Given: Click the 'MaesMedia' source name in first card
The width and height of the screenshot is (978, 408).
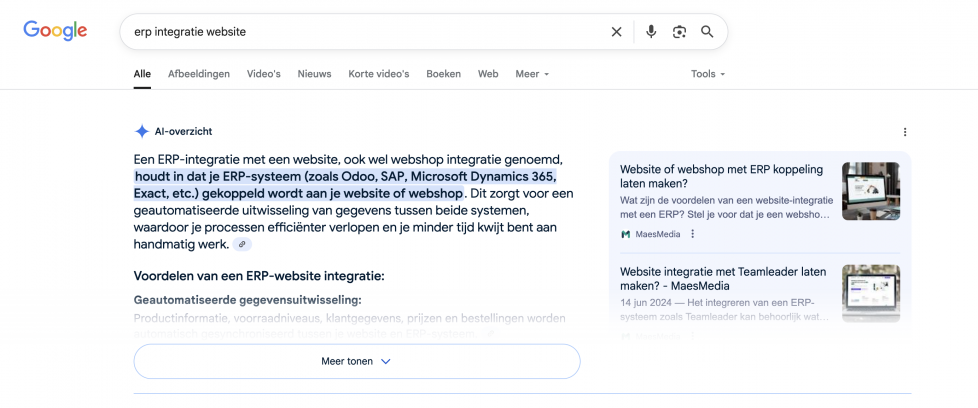Looking at the screenshot, I should tap(658, 234).
